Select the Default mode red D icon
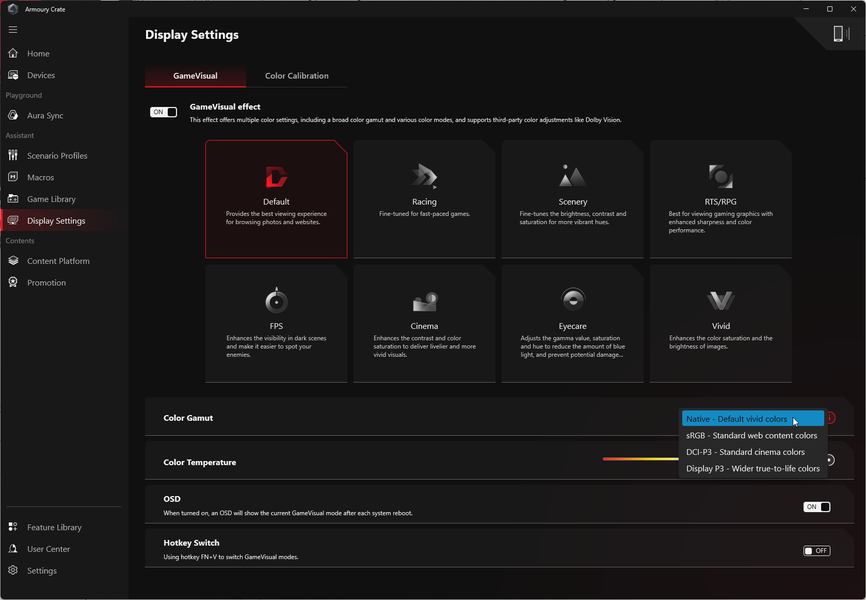Image resolution: width=866 pixels, height=600 pixels. (x=276, y=177)
